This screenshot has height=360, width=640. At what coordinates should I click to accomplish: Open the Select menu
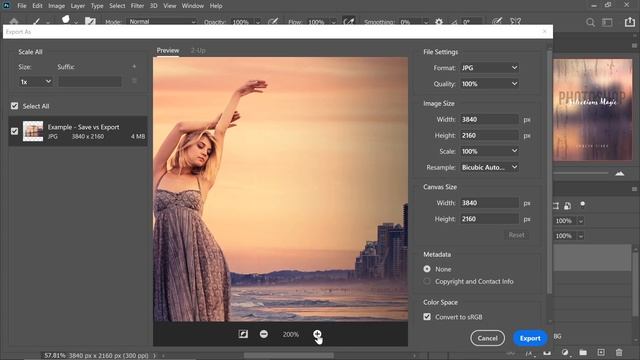[117, 6]
